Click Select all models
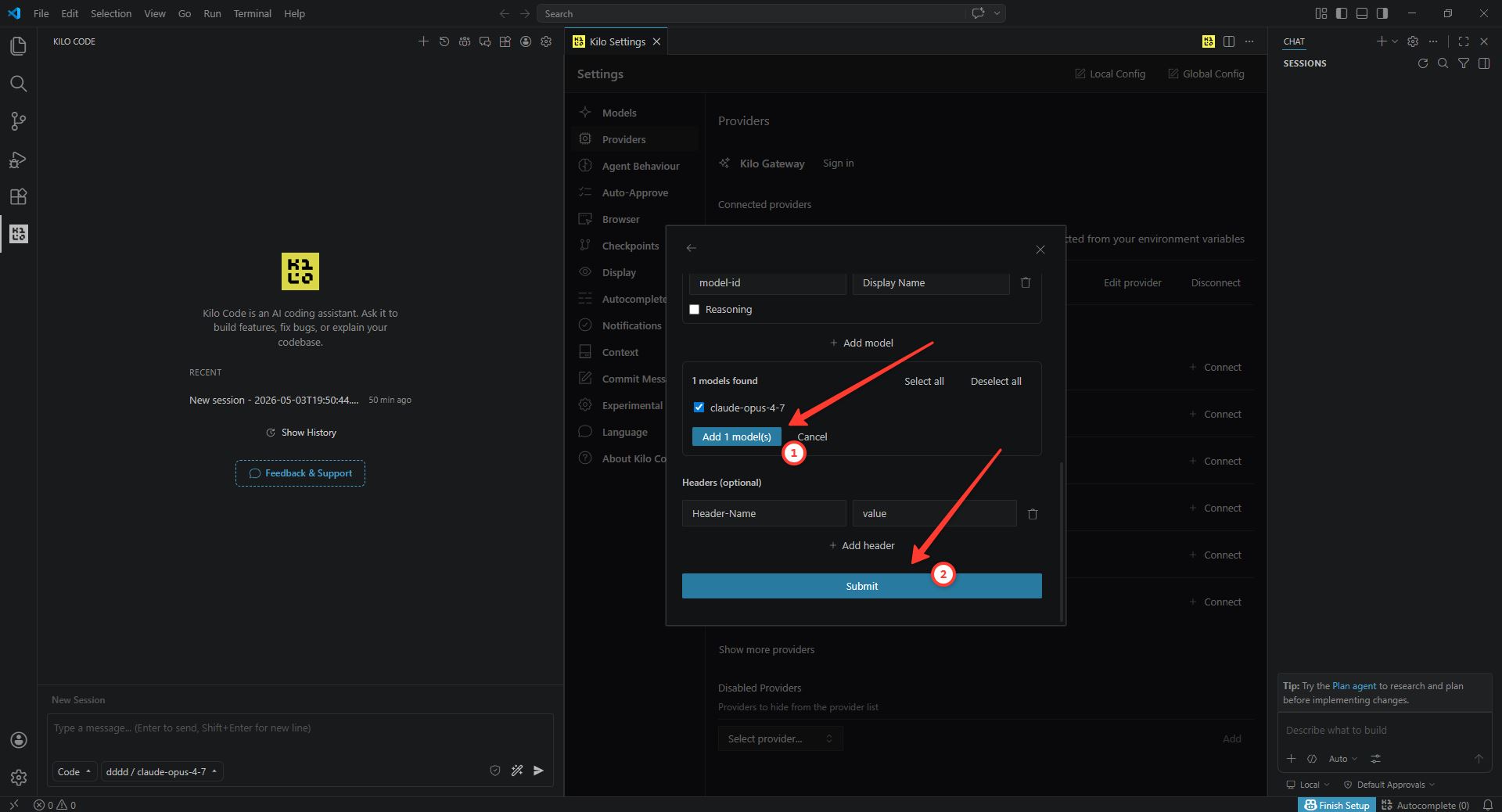This screenshot has width=1502, height=812. (x=924, y=381)
